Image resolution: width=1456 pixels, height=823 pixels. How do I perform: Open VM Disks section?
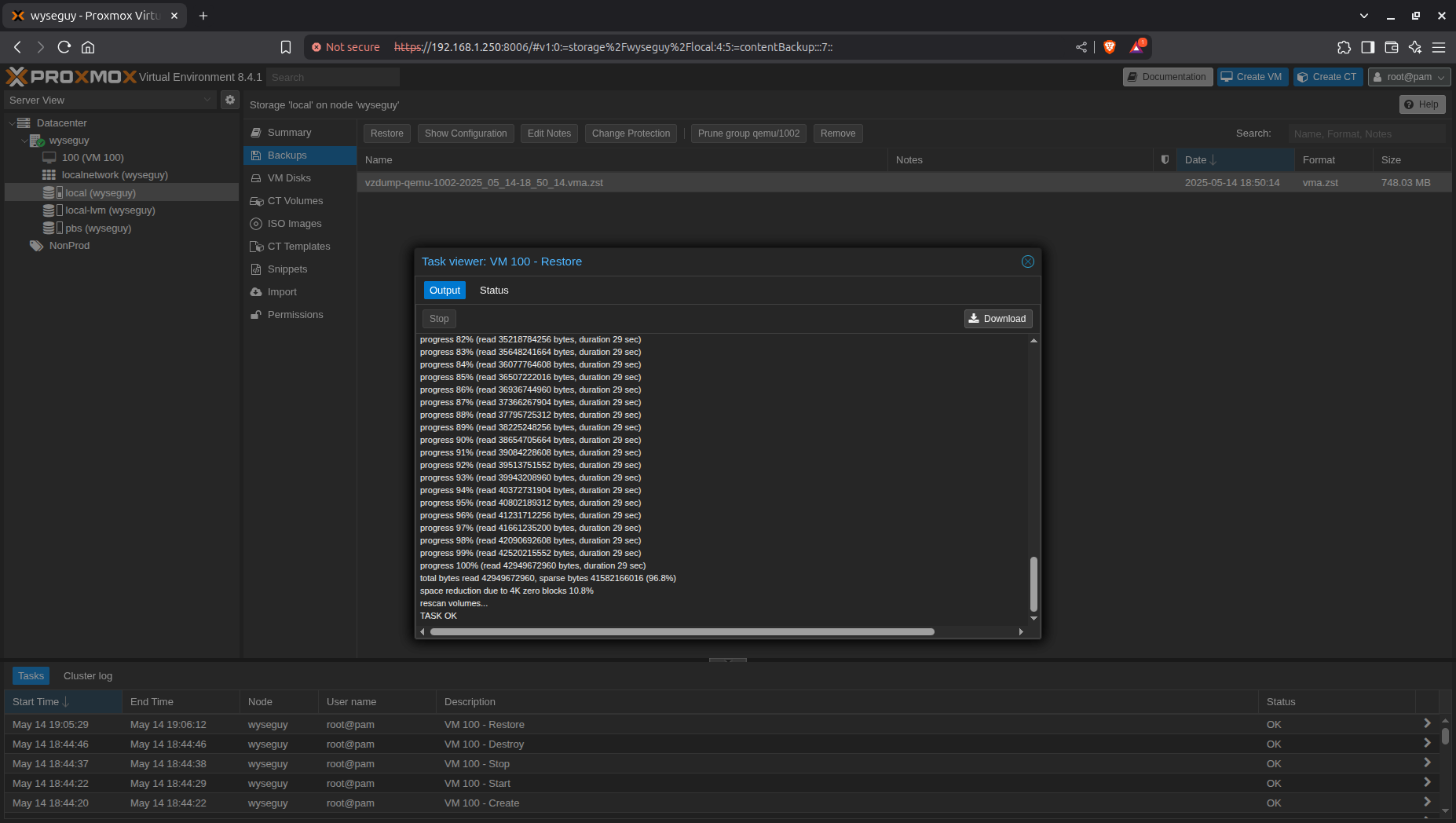300,178
